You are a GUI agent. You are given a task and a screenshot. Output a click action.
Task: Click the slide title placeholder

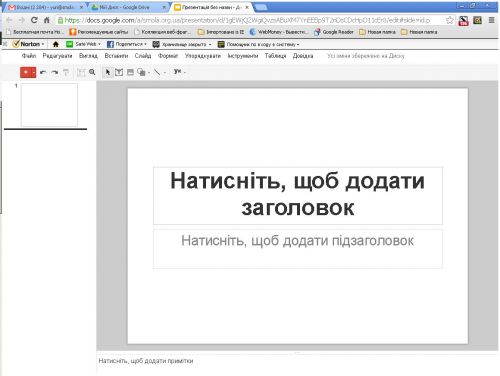coord(298,196)
